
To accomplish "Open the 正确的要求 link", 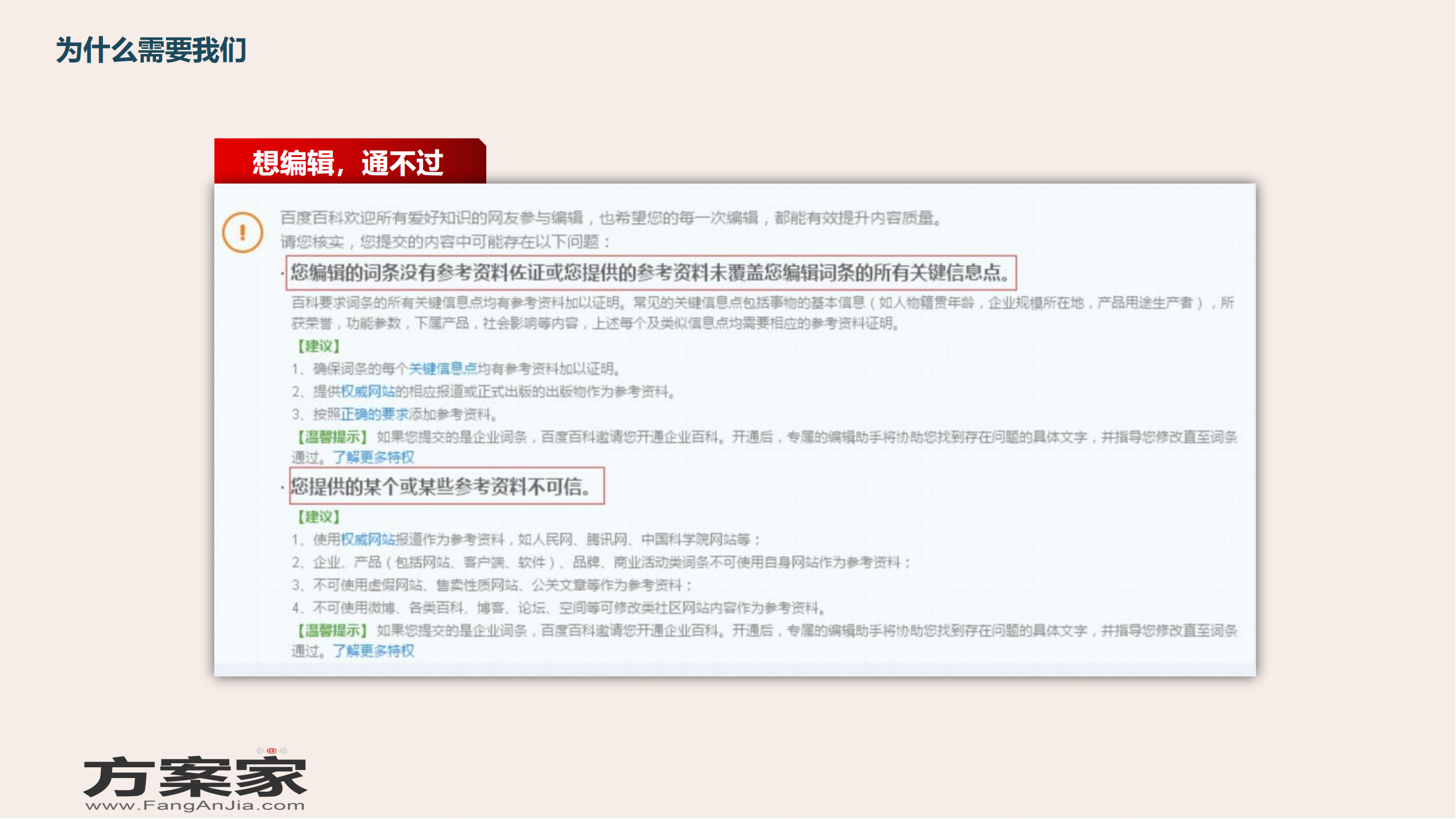I will click(375, 414).
